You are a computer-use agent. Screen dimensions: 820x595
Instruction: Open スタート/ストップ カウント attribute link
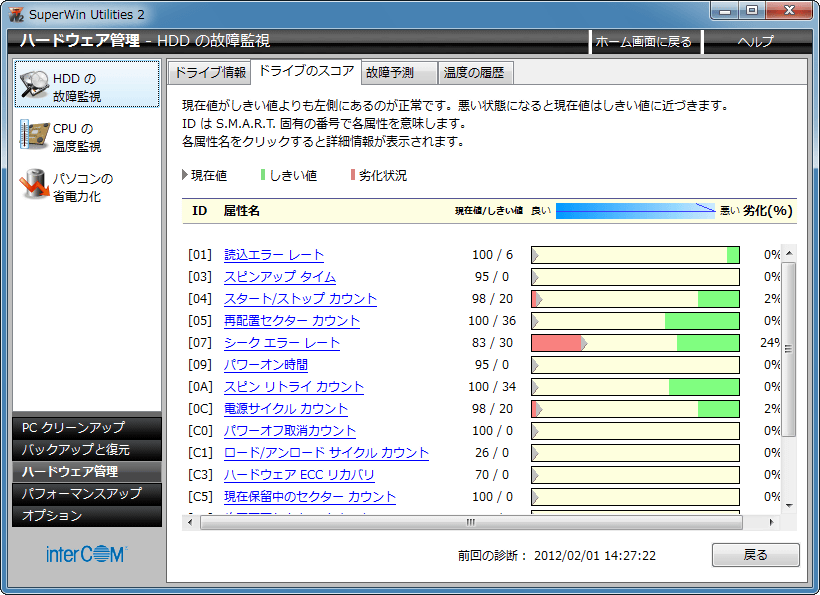(300, 299)
